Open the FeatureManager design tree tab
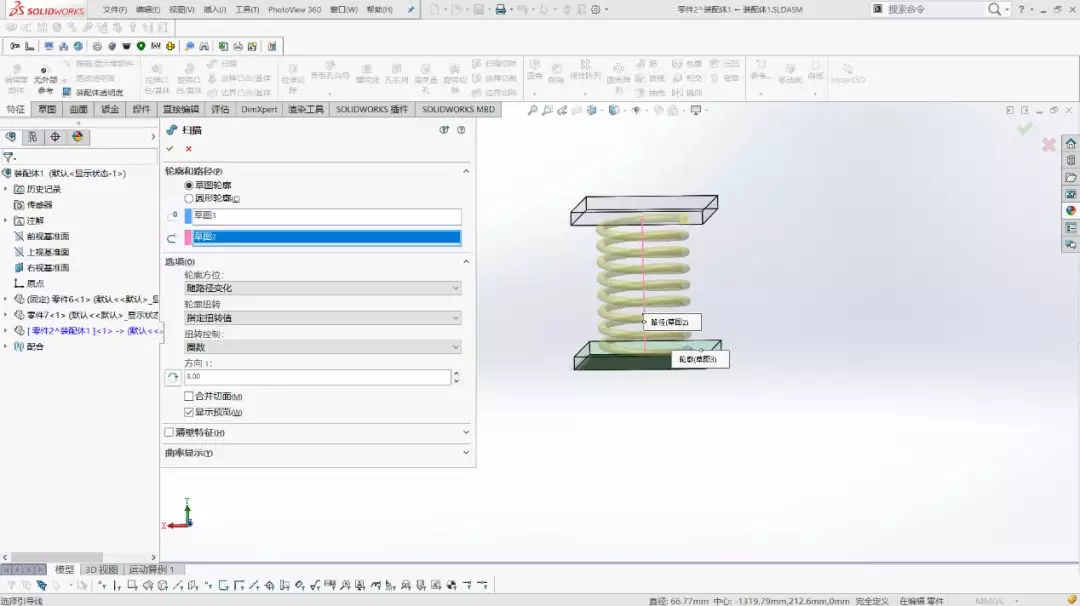This screenshot has width=1080, height=606. click(x=10, y=137)
